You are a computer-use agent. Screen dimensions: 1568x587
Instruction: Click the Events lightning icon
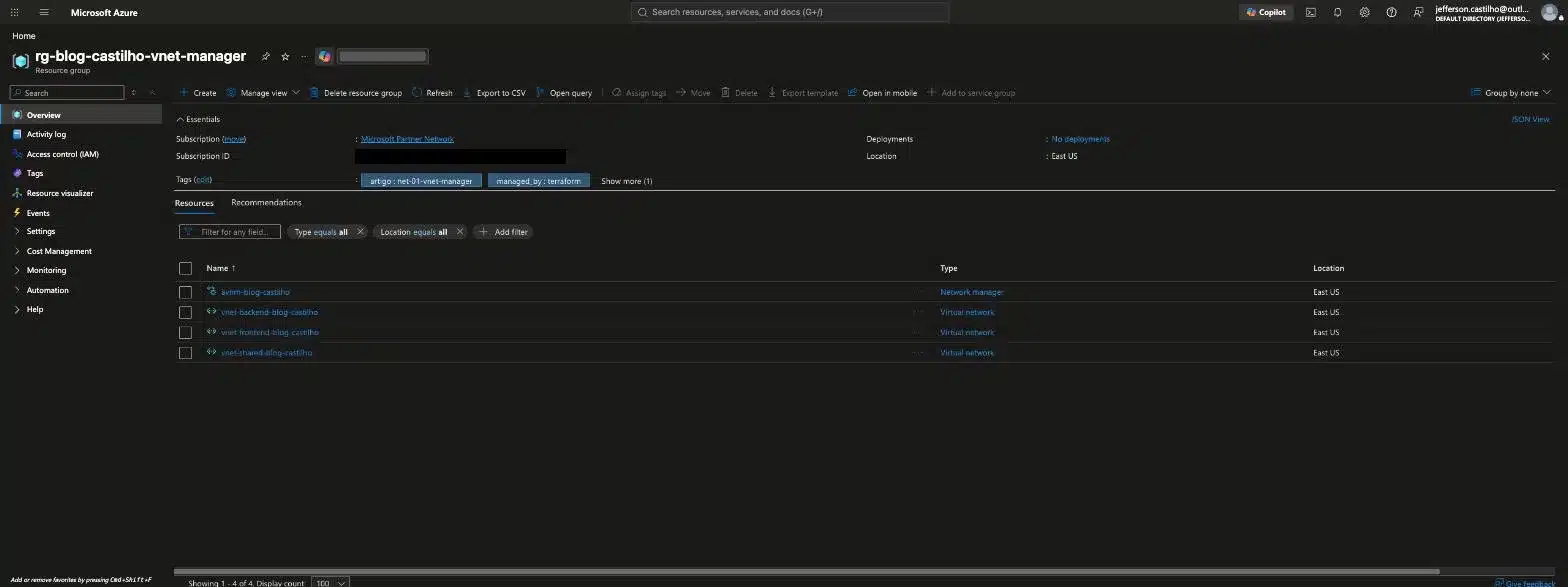[17, 213]
